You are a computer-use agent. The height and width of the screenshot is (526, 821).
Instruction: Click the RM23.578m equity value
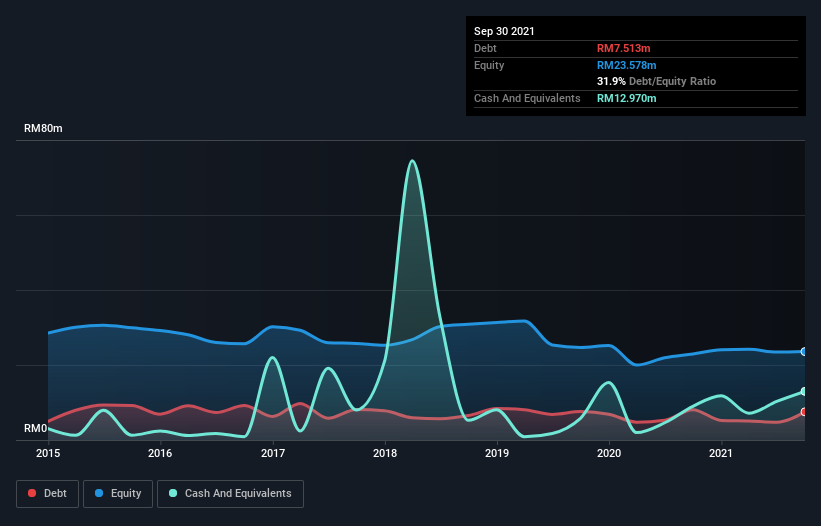click(626, 65)
